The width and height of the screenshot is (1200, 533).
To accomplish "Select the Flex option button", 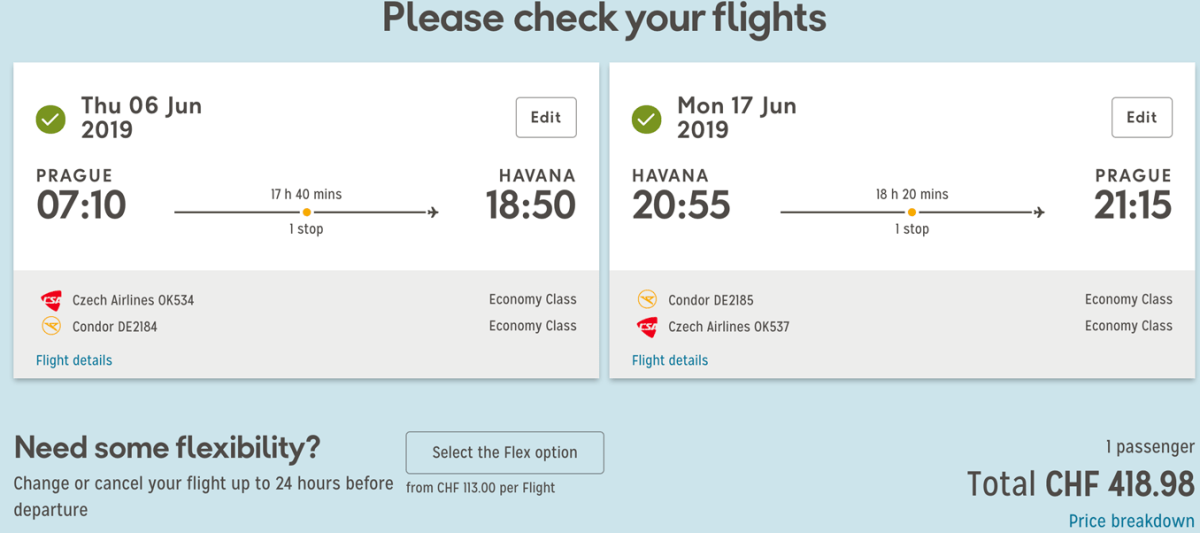I will pyautogui.click(x=505, y=452).
